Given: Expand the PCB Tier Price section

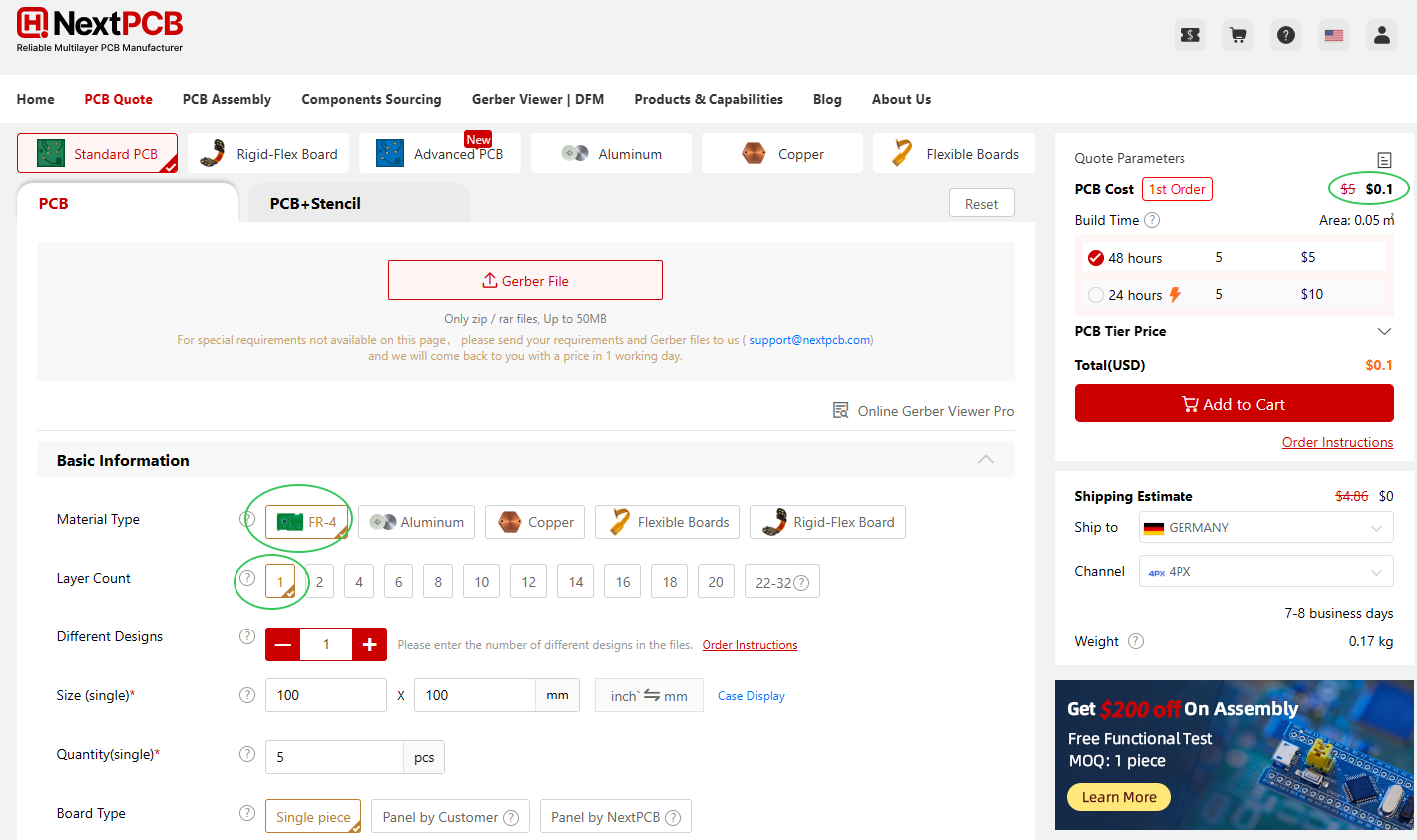Looking at the screenshot, I should 1384,331.
